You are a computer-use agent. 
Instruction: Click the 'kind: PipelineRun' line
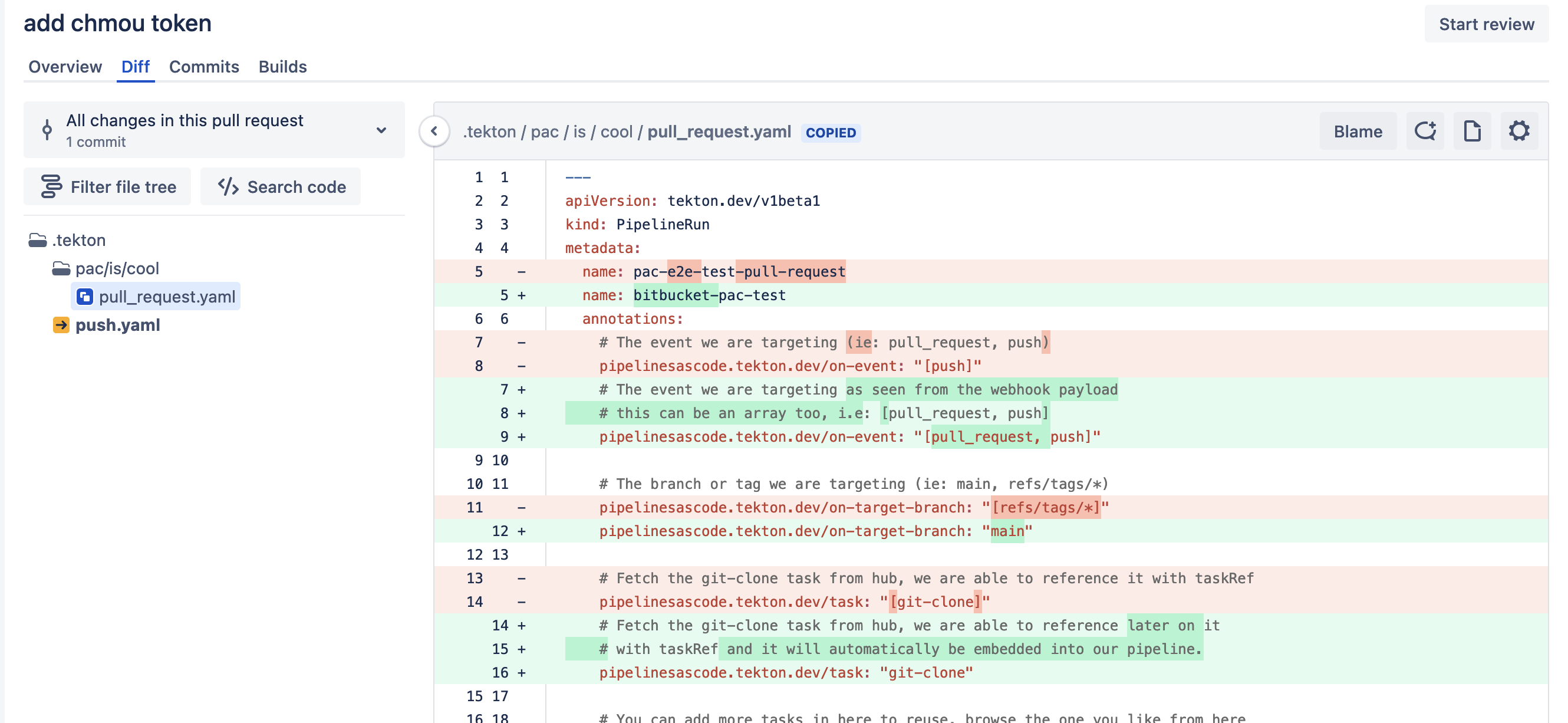click(x=991, y=224)
